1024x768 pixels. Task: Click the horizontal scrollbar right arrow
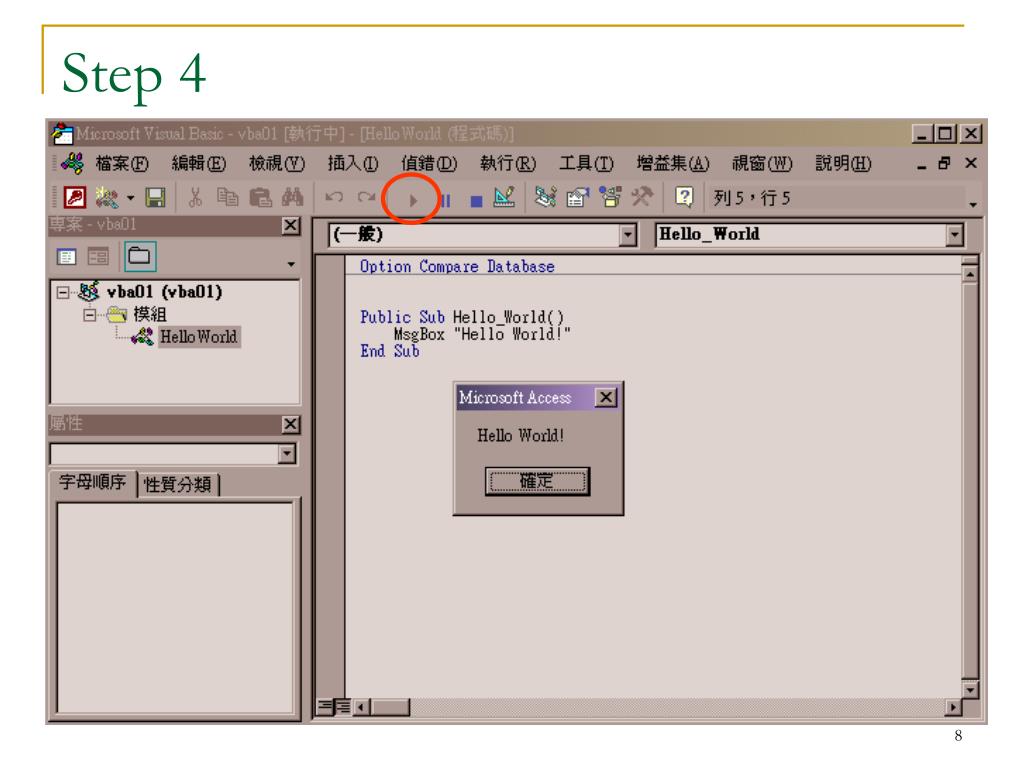953,707
